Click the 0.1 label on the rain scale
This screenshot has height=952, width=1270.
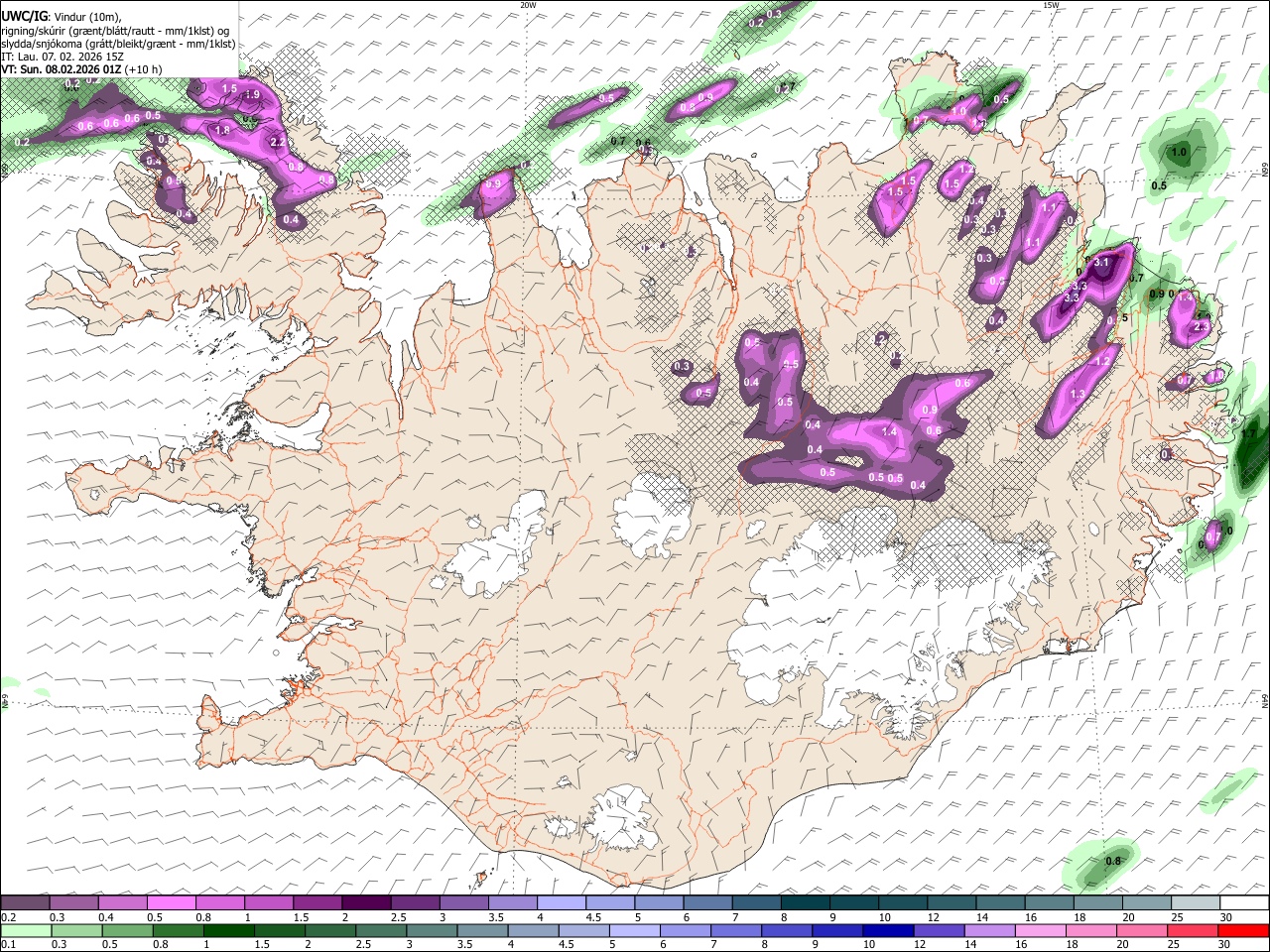point(8,945)
